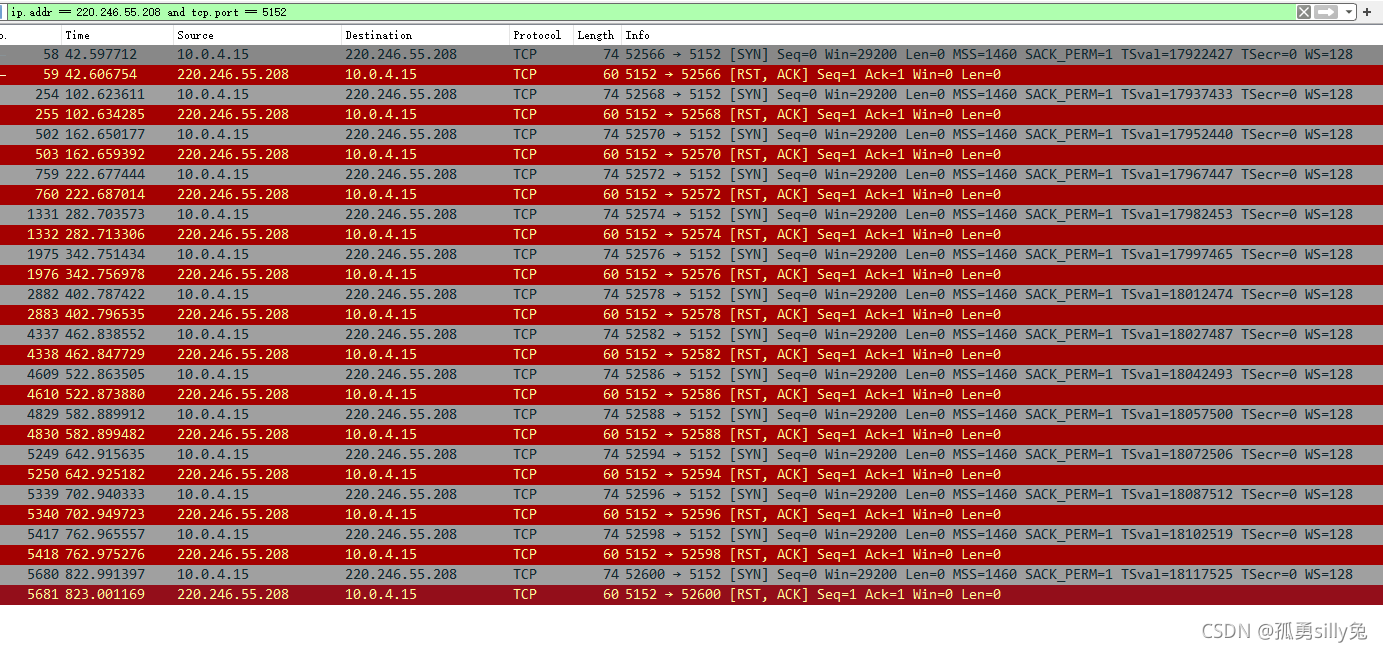Open the recent display filters dropdown arrow

click(1349, 12)
